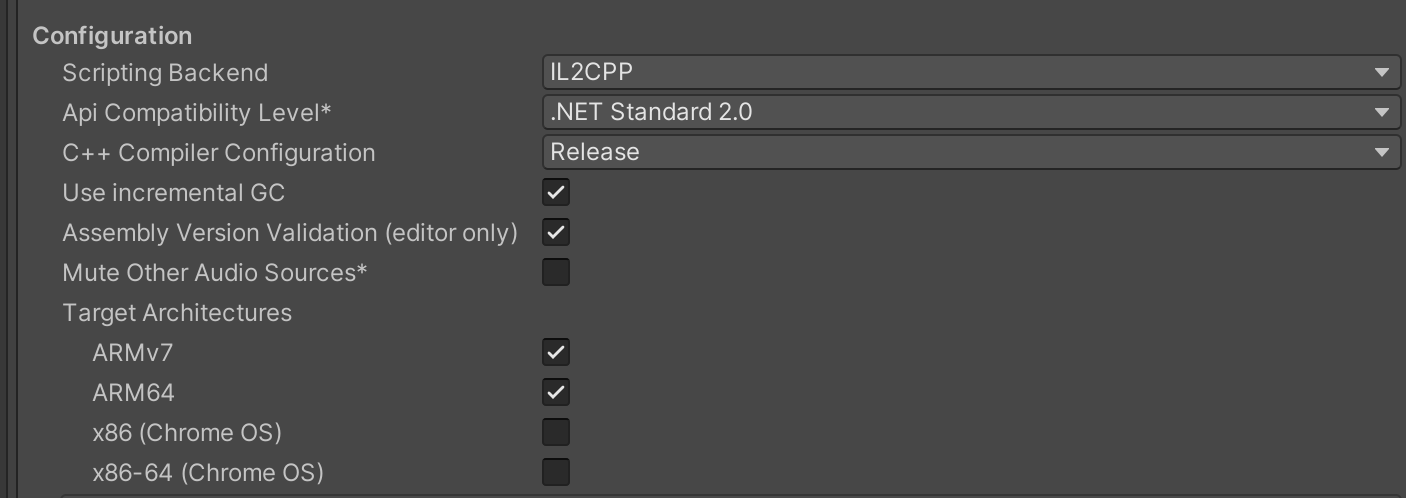Click the C++ Compiler Configuration label

[x=218, y=153]
